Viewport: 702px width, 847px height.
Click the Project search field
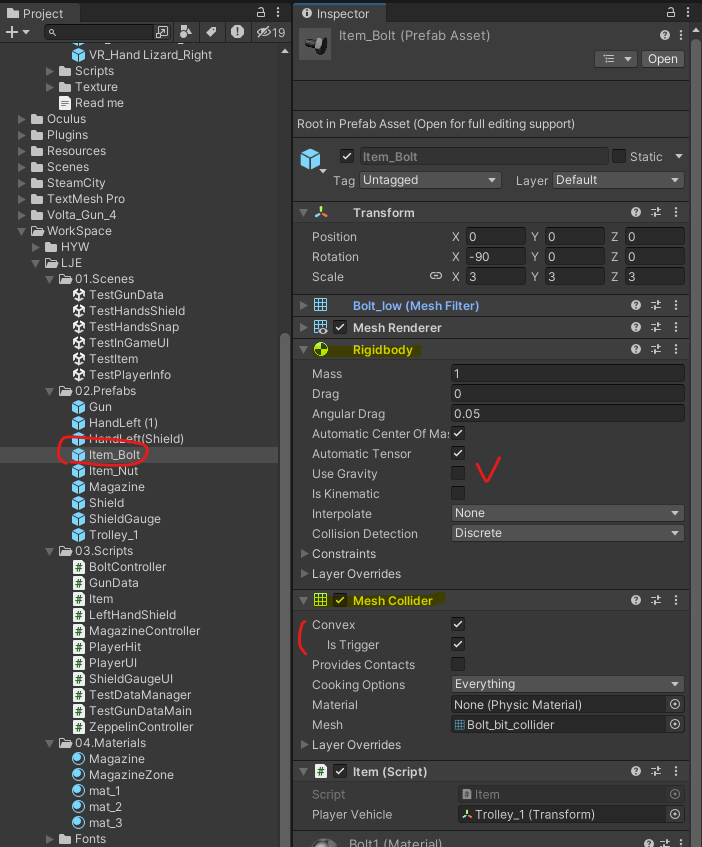coord(99,32)
